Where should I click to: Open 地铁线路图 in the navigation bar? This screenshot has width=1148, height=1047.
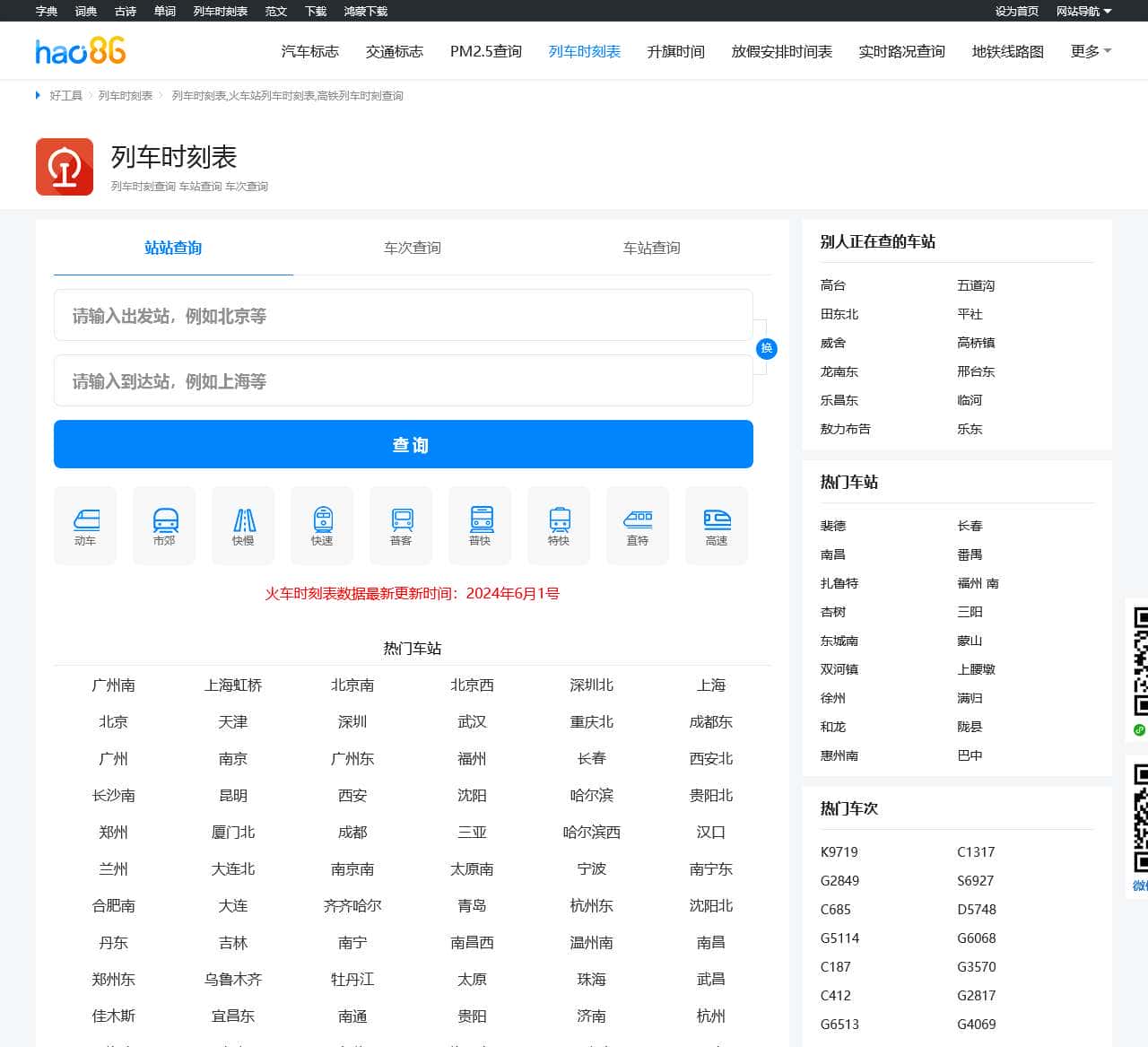pos(1007,51)
